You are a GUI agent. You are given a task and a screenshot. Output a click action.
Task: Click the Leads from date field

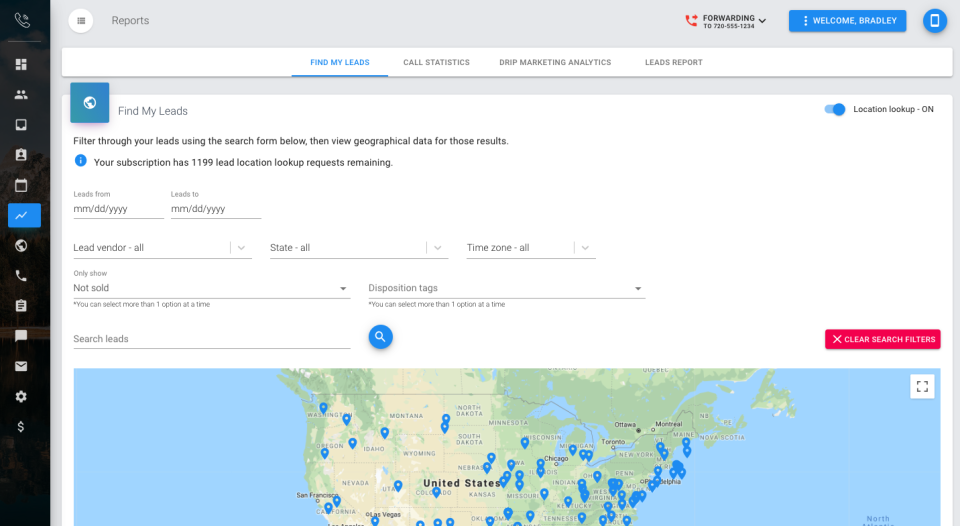click(118, 209)
